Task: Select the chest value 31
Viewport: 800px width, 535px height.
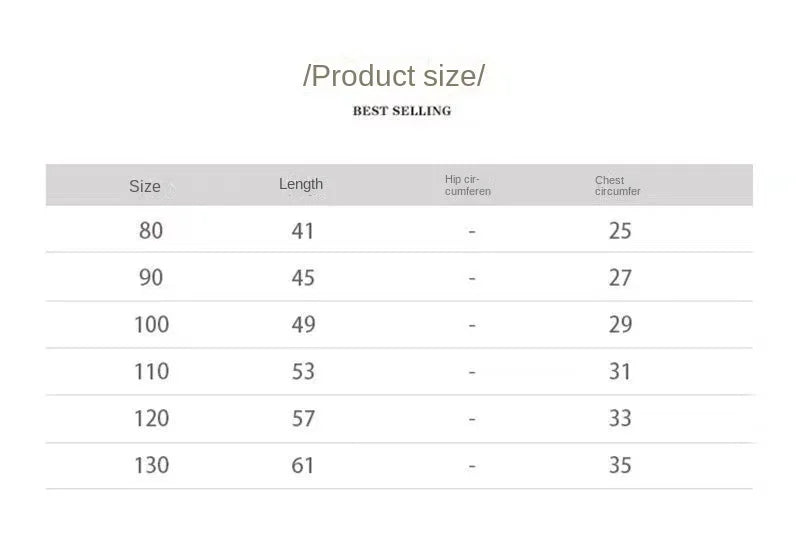Action: tap(620, 371)
